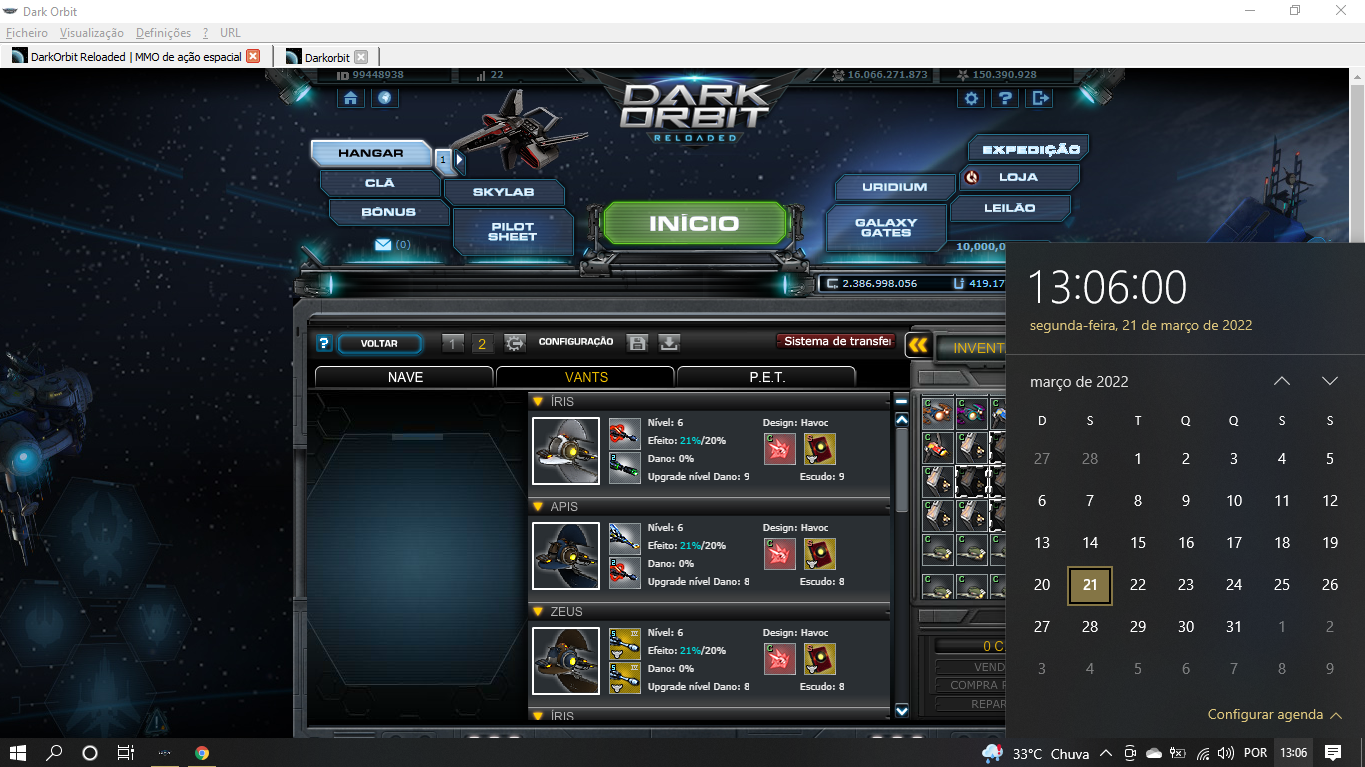
Task: Show hidden system tray icons
Action: pyautogui.click(x=1105, y=753)
